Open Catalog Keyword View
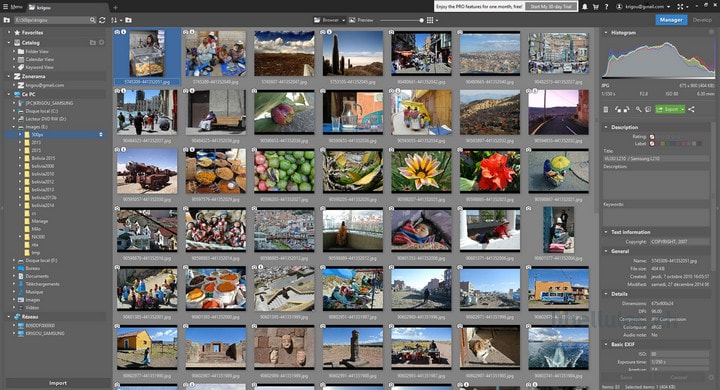The image size is (720, 390). tap(39, 67)
